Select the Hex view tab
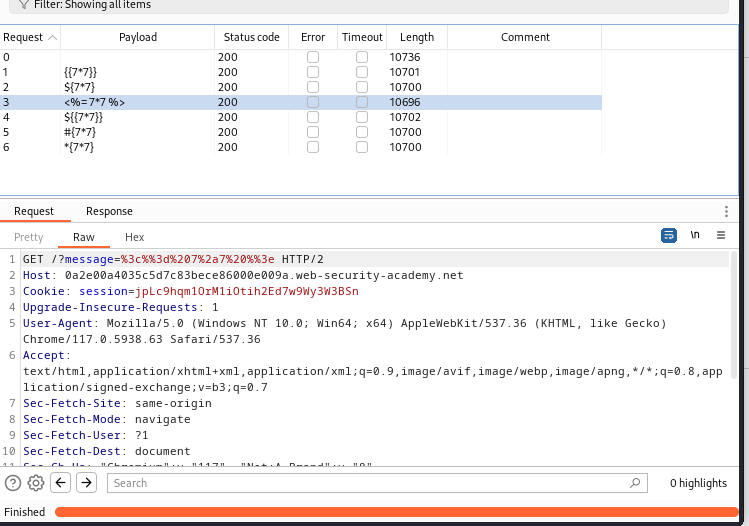This screenshot has width=749, height=526. (x=134, y=237)
